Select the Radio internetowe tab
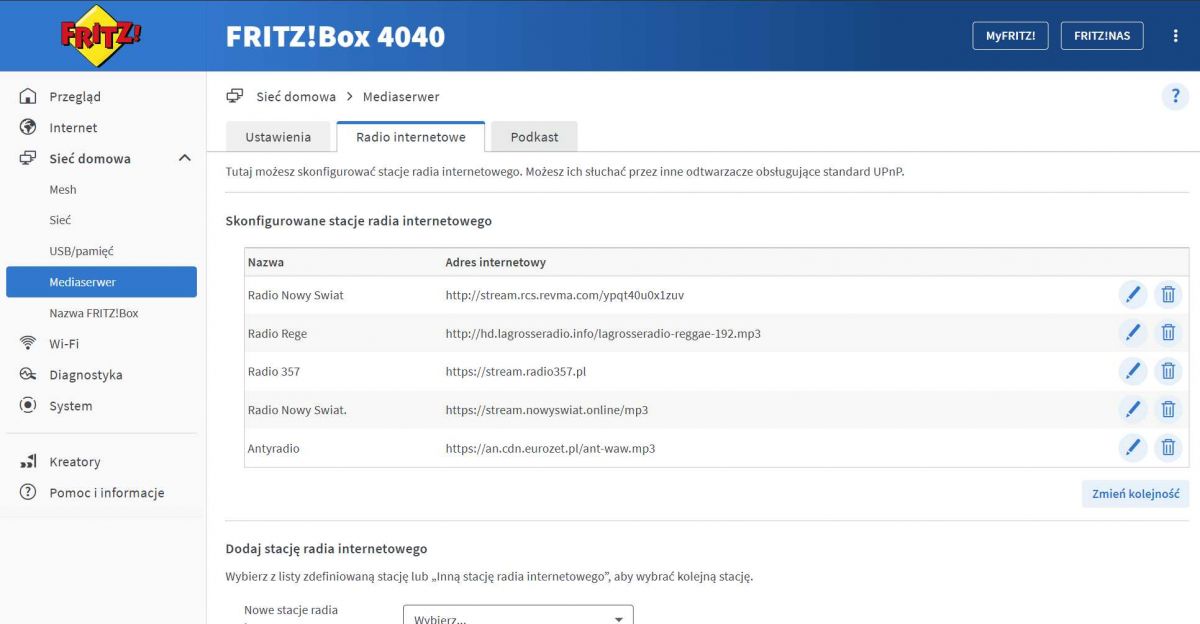Viewport: 1200px width, 624px height. [411, 137]
